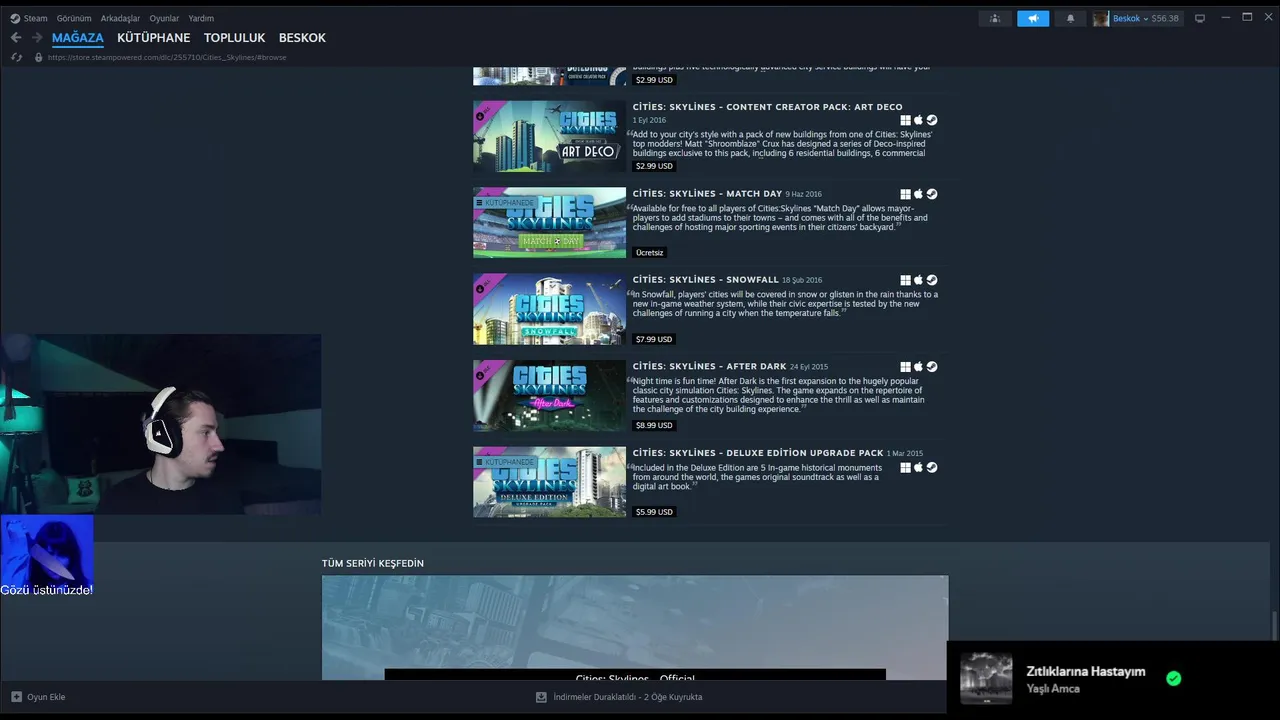Click the store URL address text

167,57
